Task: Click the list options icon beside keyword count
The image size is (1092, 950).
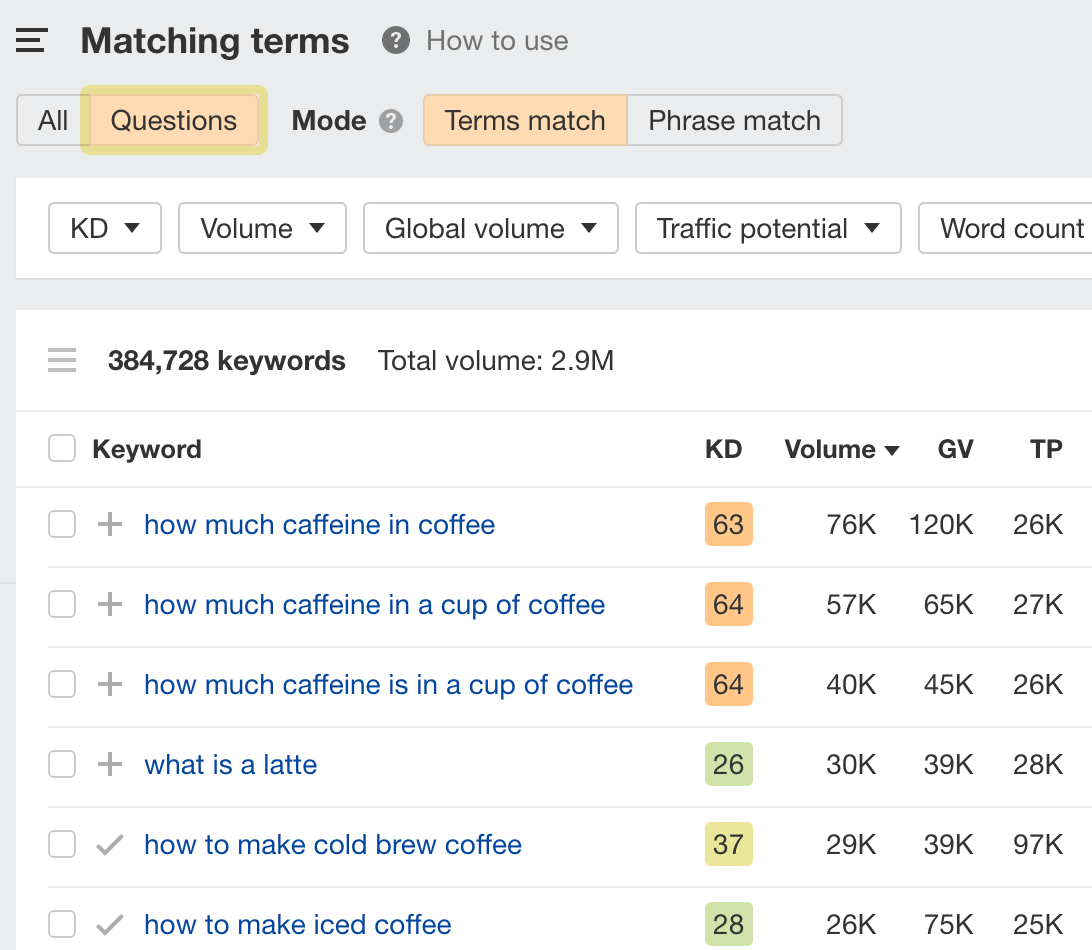Action: pos(62,361)
